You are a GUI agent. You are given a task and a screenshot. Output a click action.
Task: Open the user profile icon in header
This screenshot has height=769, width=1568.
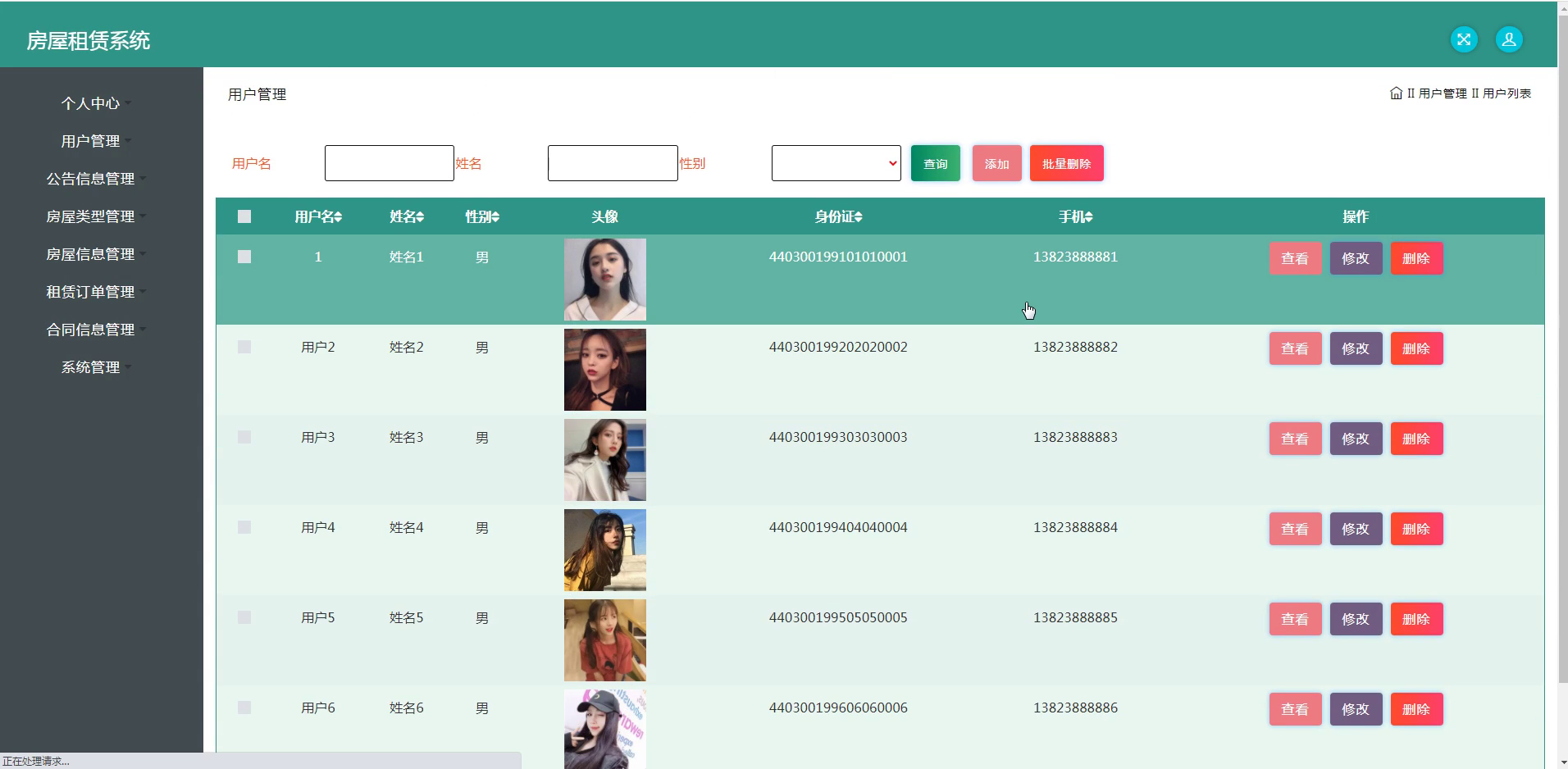(1509, 39)
